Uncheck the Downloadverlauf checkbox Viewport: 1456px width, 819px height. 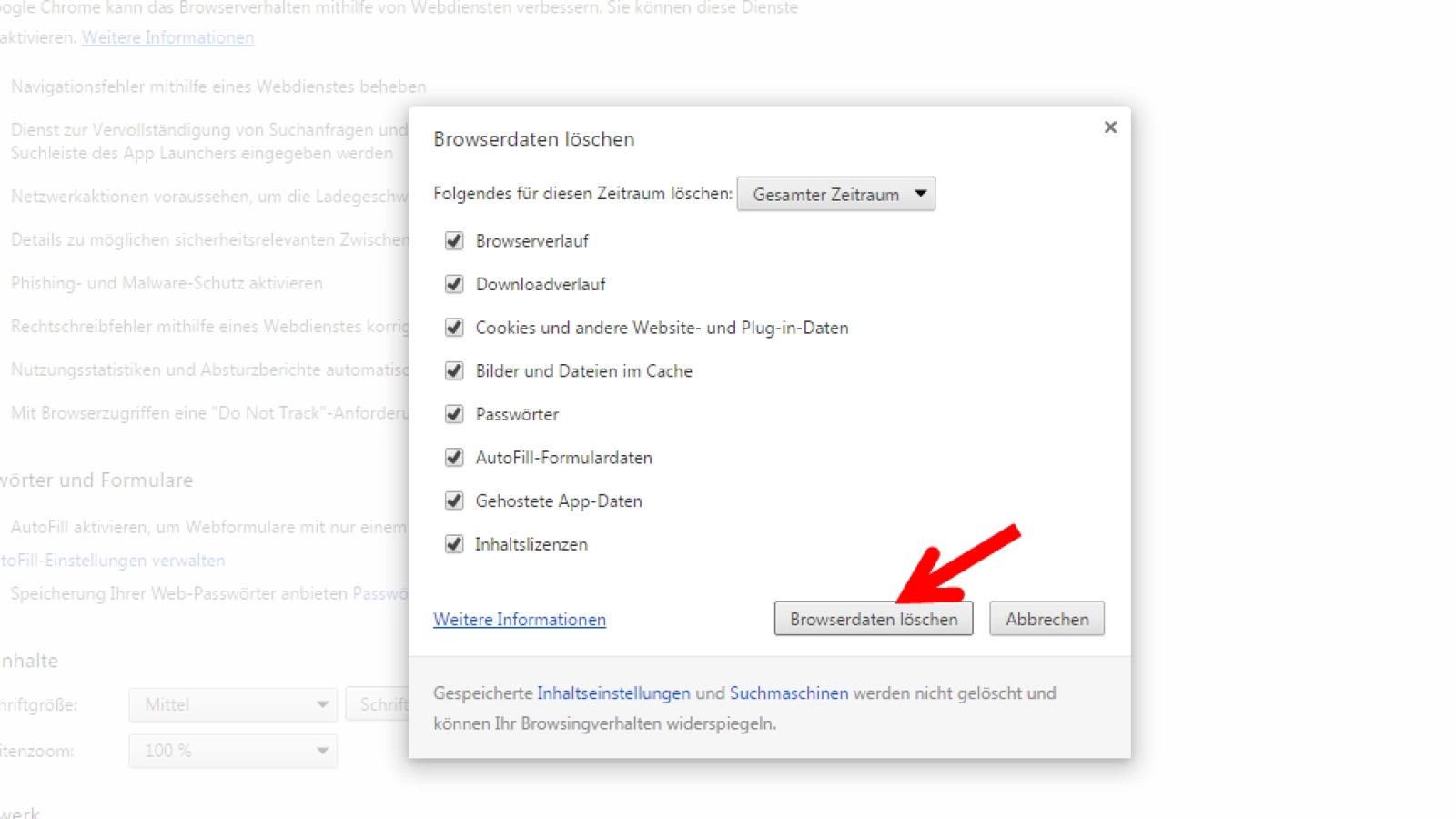coord(454,284)
